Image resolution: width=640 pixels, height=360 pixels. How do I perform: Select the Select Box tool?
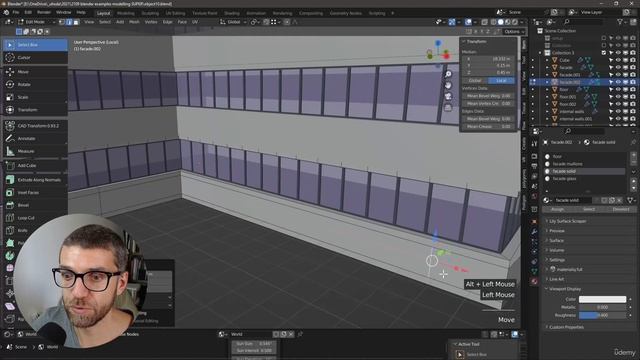(35, 45)
